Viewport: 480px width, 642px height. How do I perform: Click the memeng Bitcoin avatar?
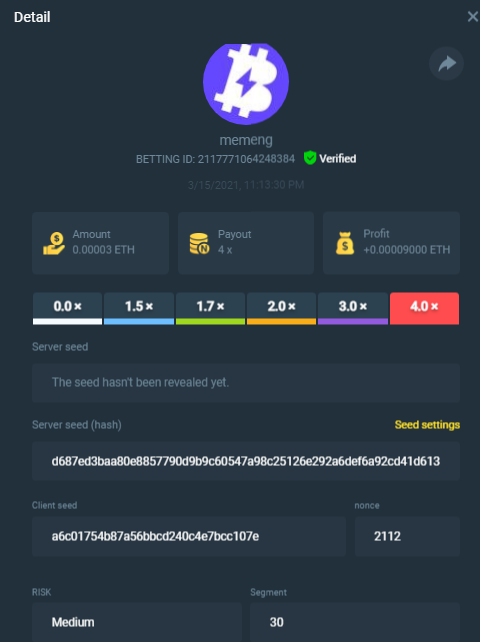pos(246,84)
